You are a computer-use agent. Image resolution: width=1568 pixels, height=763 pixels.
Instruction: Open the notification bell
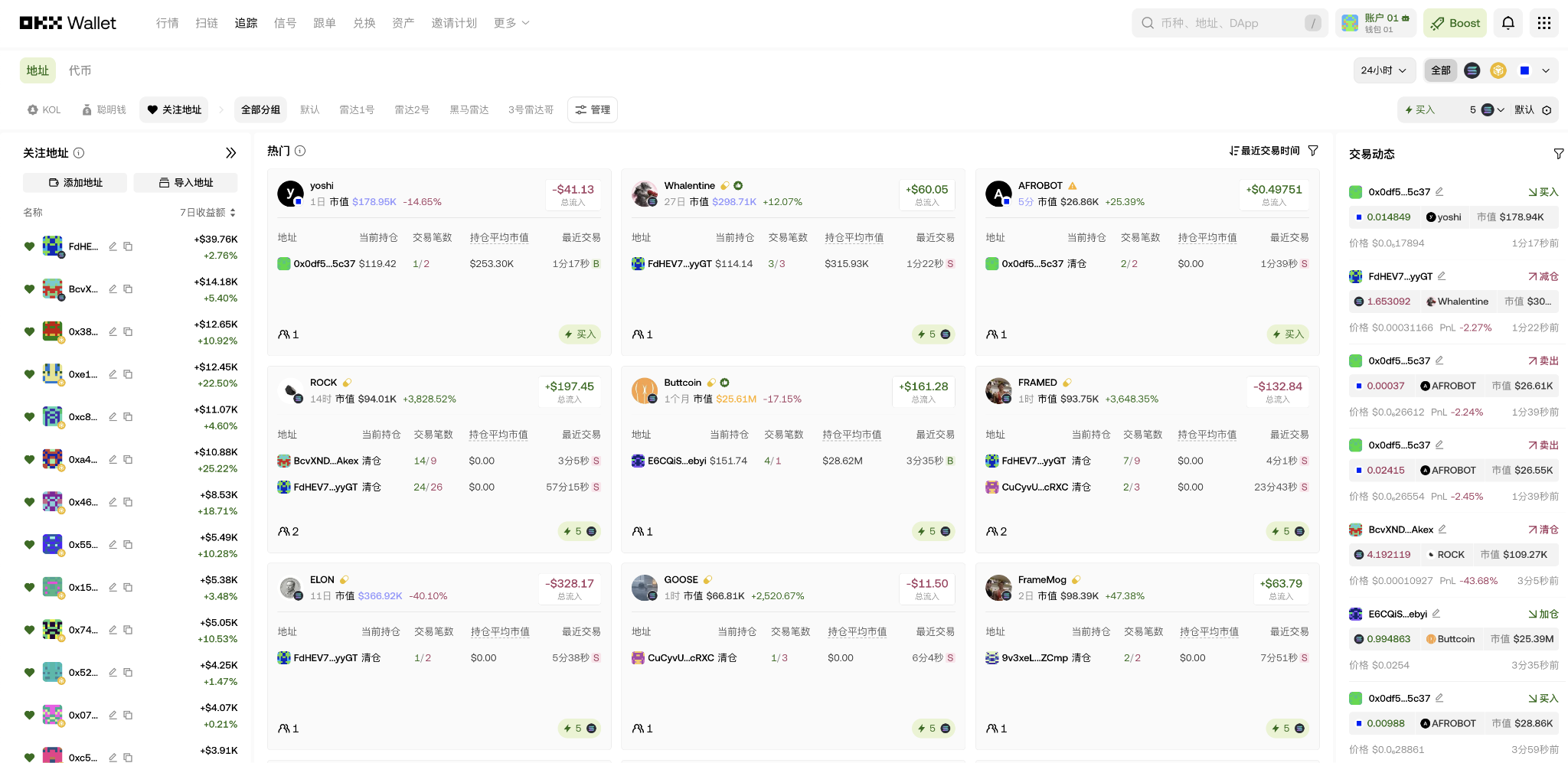tap(1508, 23)
